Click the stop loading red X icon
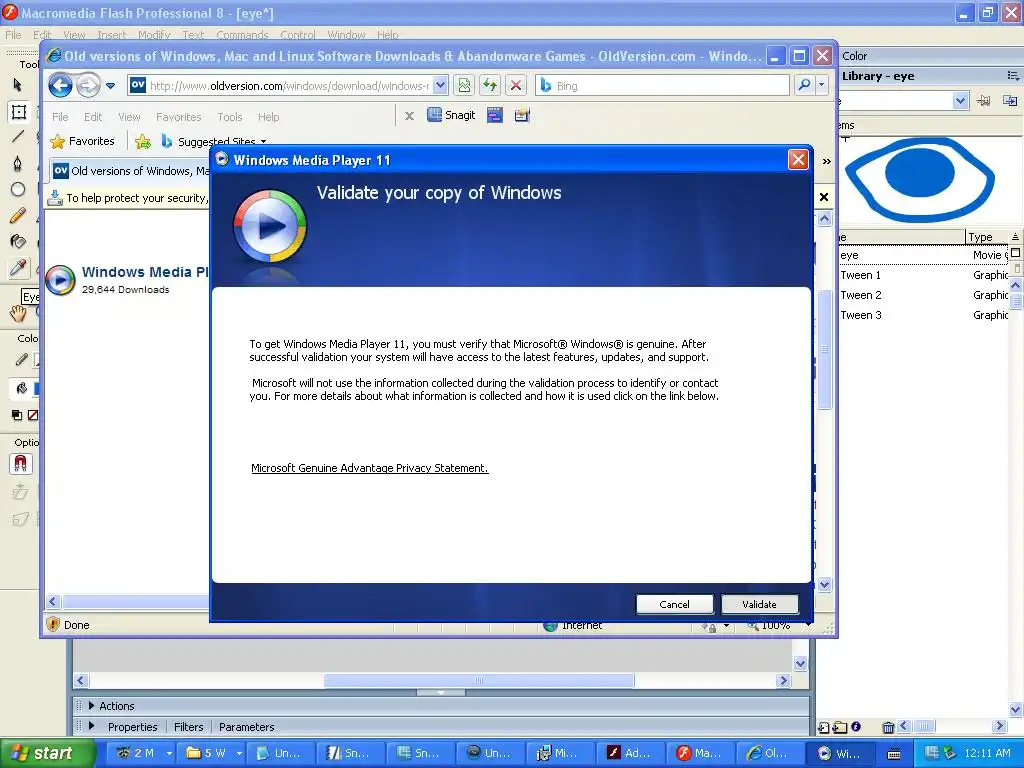This screenshot has width=1024, height=768. tap(515, 85)
